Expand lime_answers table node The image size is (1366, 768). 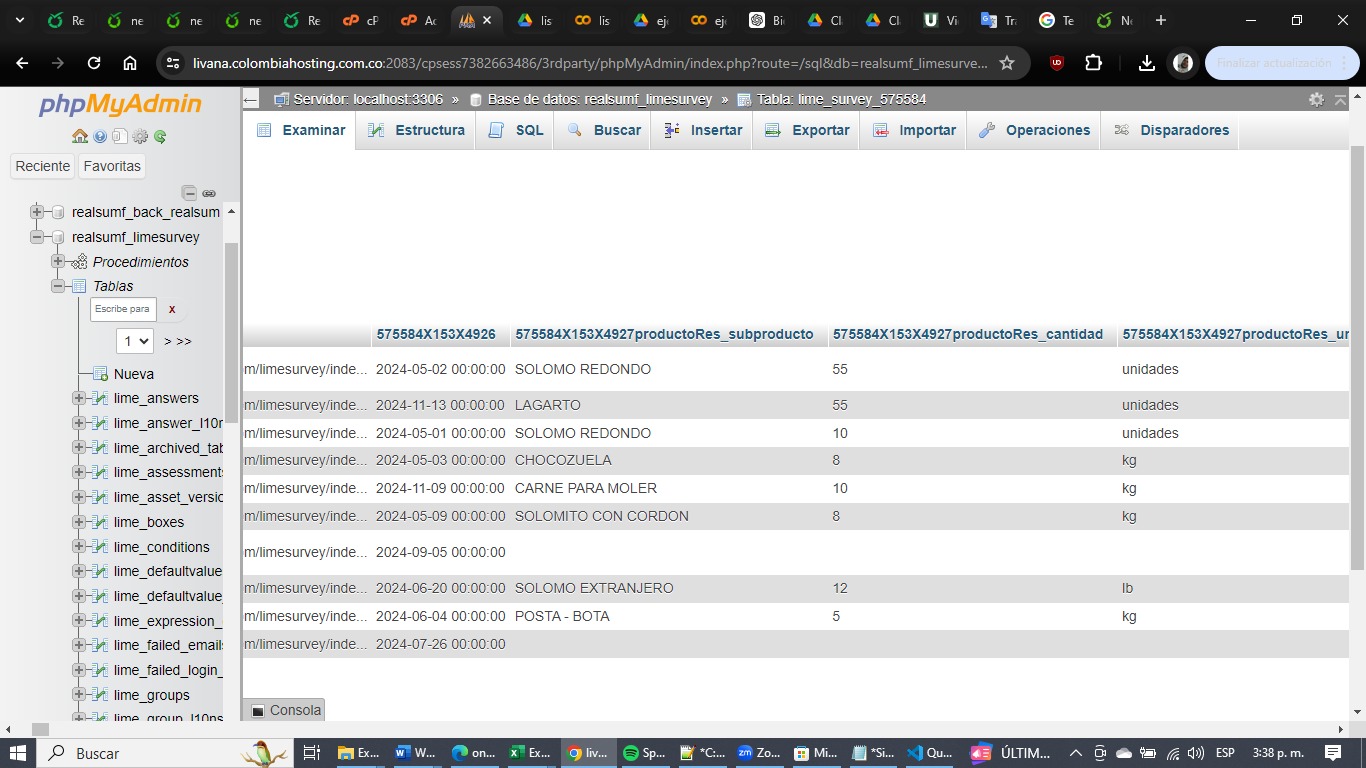pyautogui.click(x=79, y=398)
